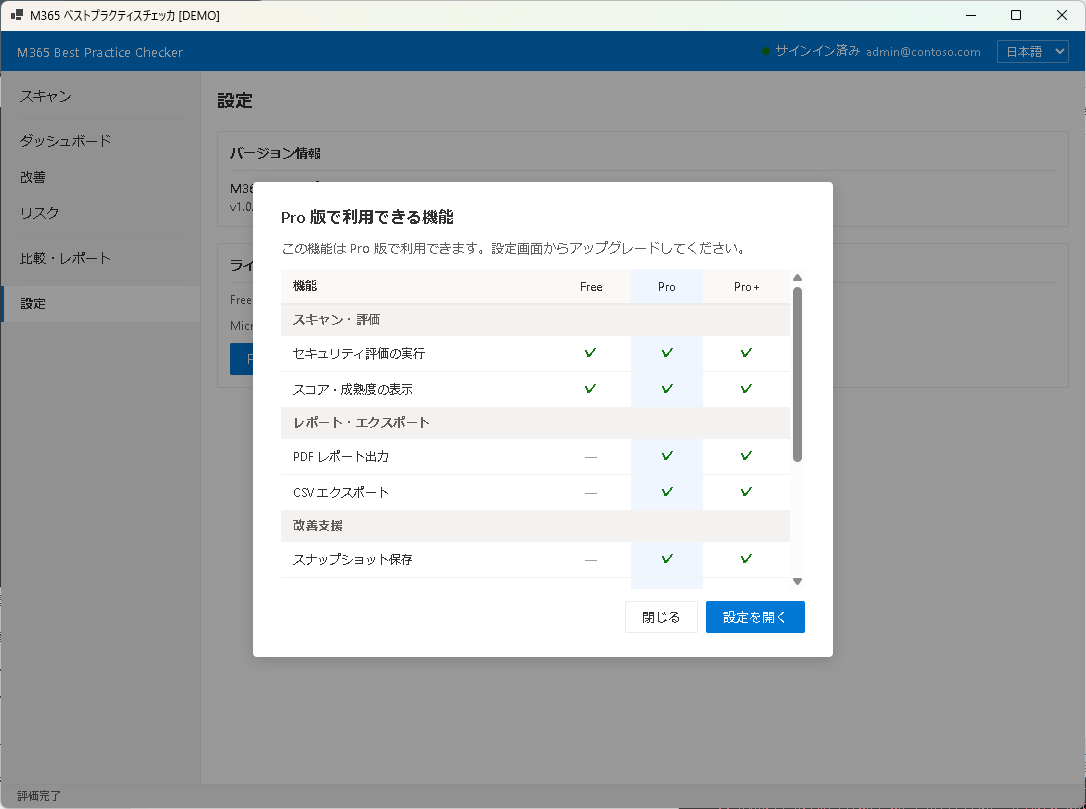Click the Pro+ checkmark for CSV エクスポート

(x=746, y=491)
